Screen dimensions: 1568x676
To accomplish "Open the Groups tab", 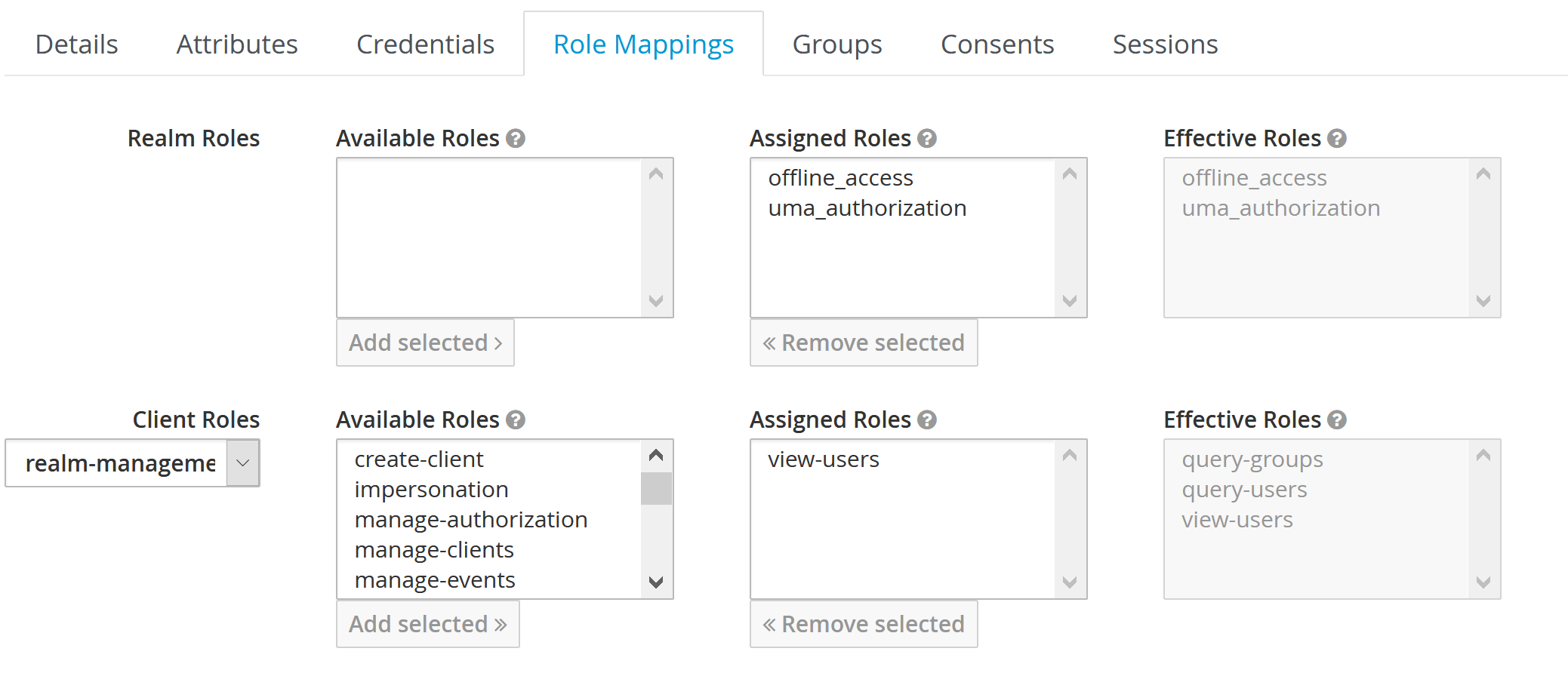I will click(x=836, y=45).
